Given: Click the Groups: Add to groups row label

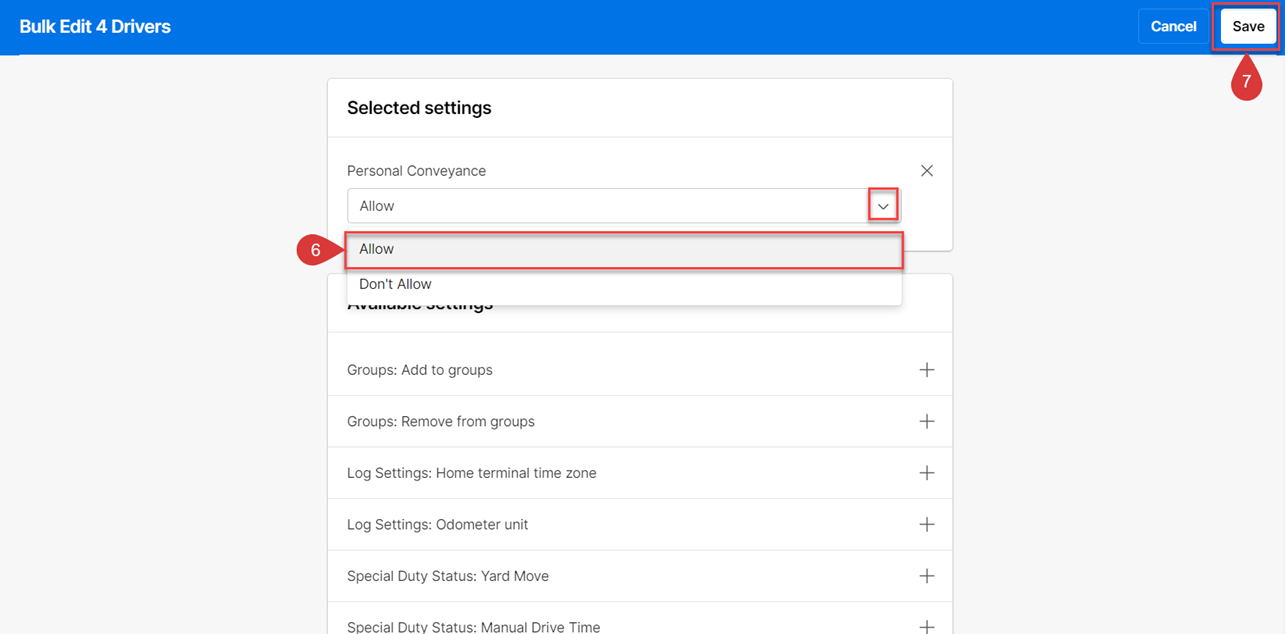Looking at the screenshot, I should pos(420,370).
